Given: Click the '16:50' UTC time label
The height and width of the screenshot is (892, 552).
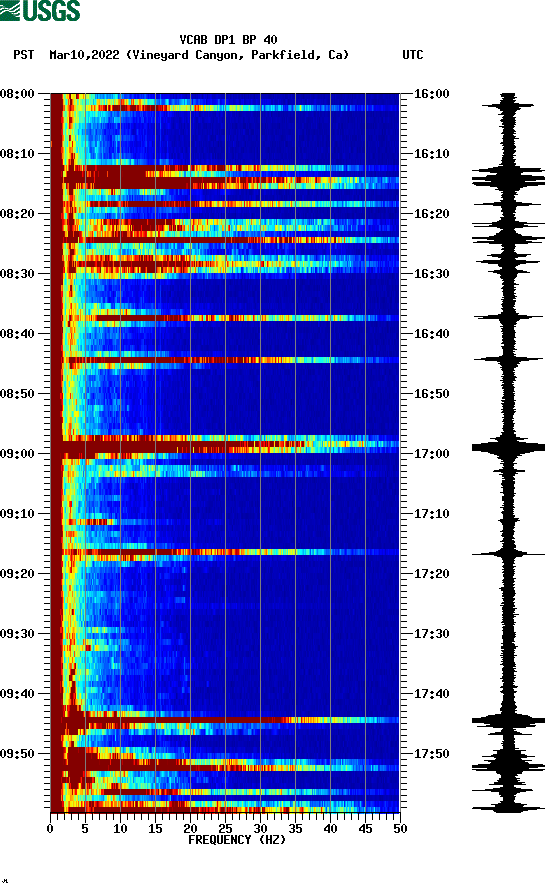Looking at the screenshot, I should point(431,394).
